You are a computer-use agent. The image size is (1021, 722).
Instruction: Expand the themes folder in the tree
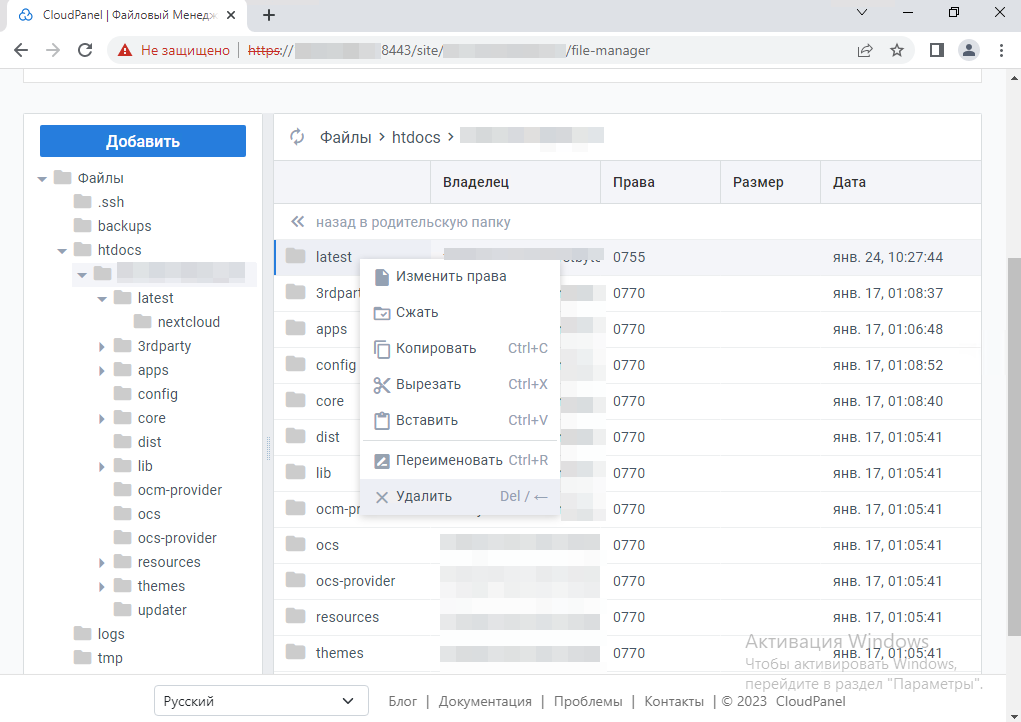click(102, 586)
